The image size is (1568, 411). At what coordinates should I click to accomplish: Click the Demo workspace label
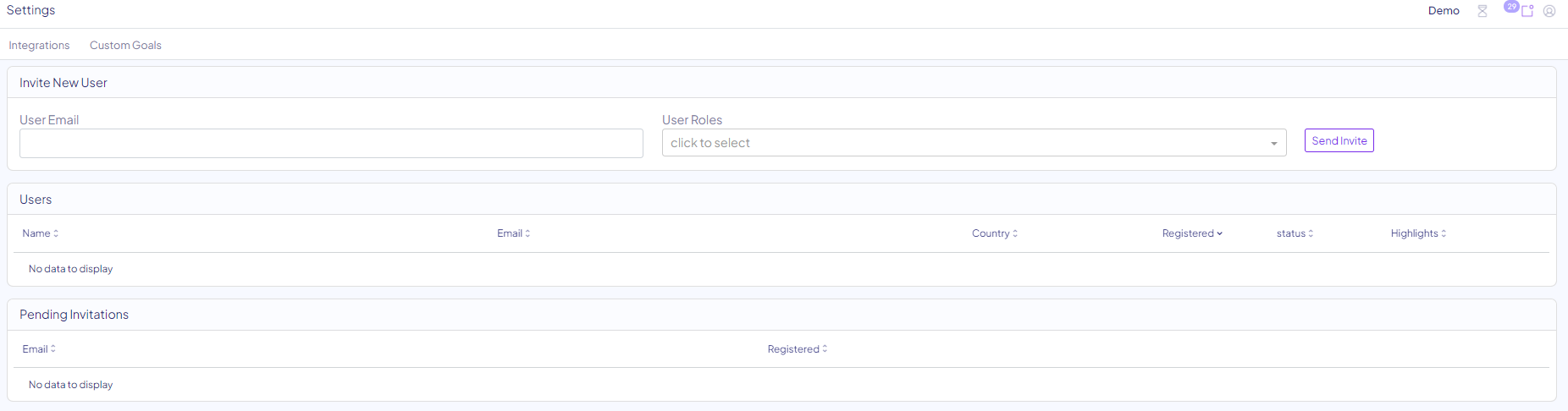point(1444,11)
